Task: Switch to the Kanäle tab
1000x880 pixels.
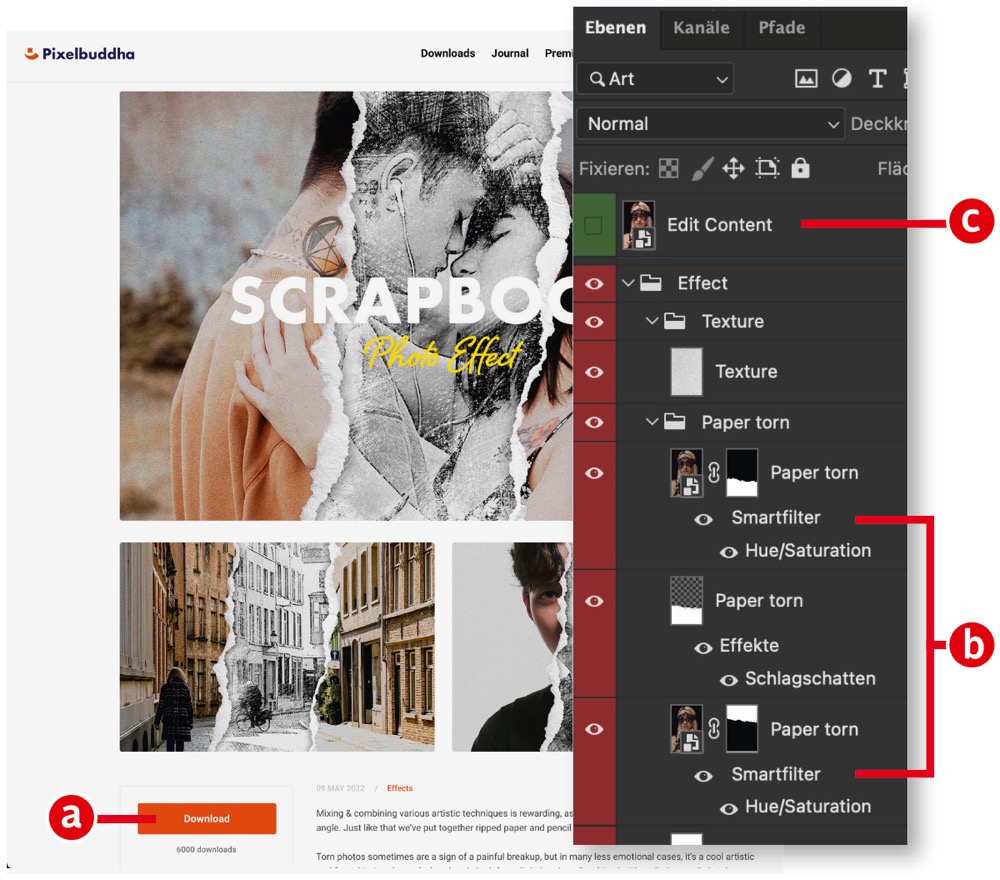Action: (701, 28)
